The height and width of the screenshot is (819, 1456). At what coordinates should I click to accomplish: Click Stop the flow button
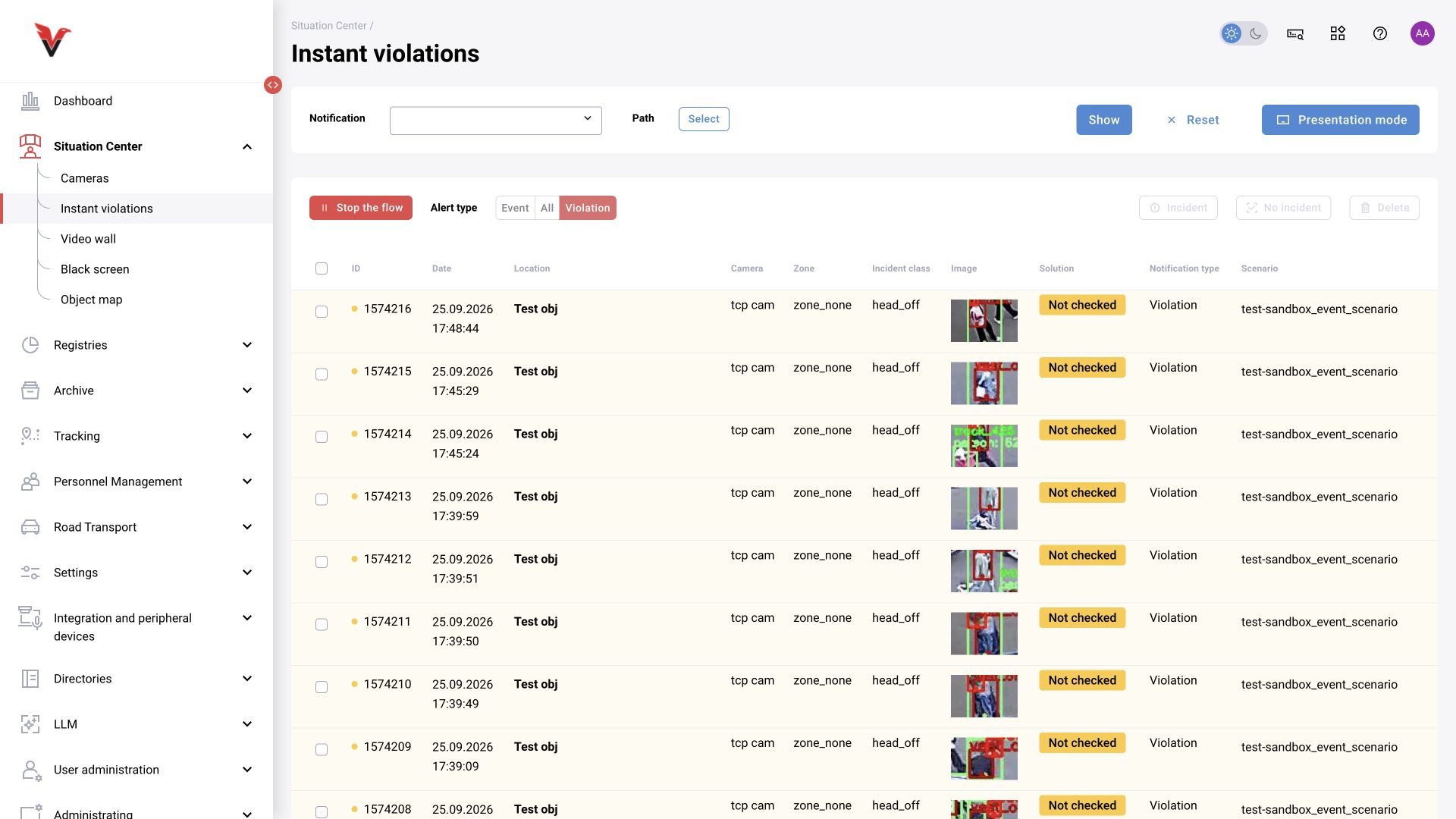(361, 208)
